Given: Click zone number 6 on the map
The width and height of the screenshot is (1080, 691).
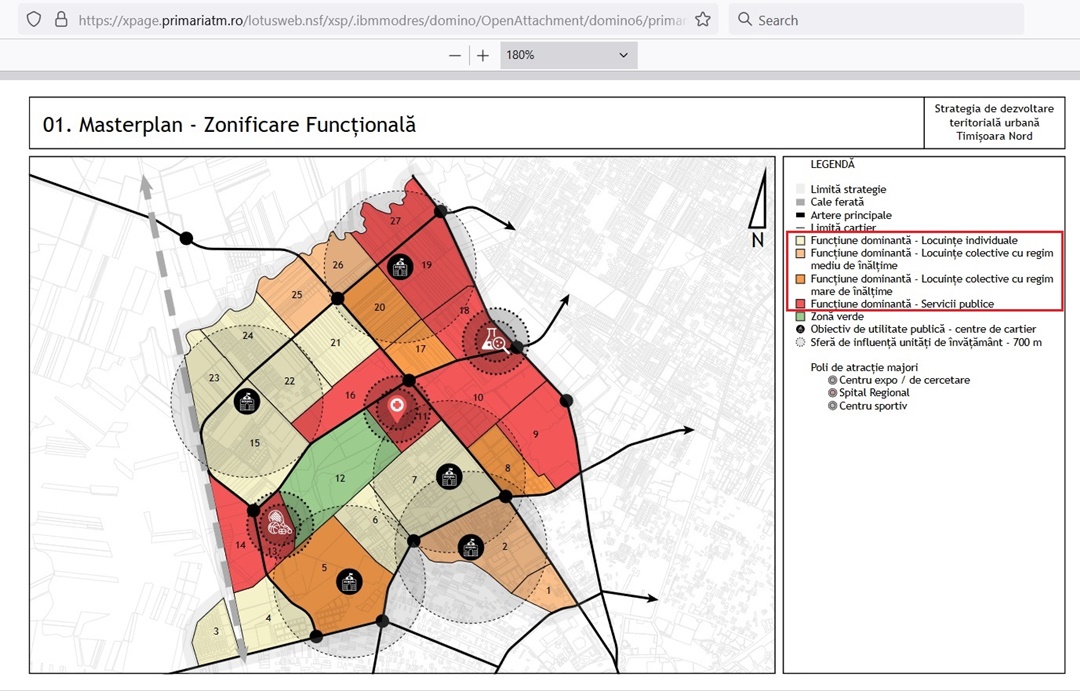Looking at the screenshot, I should click(375, 520).
